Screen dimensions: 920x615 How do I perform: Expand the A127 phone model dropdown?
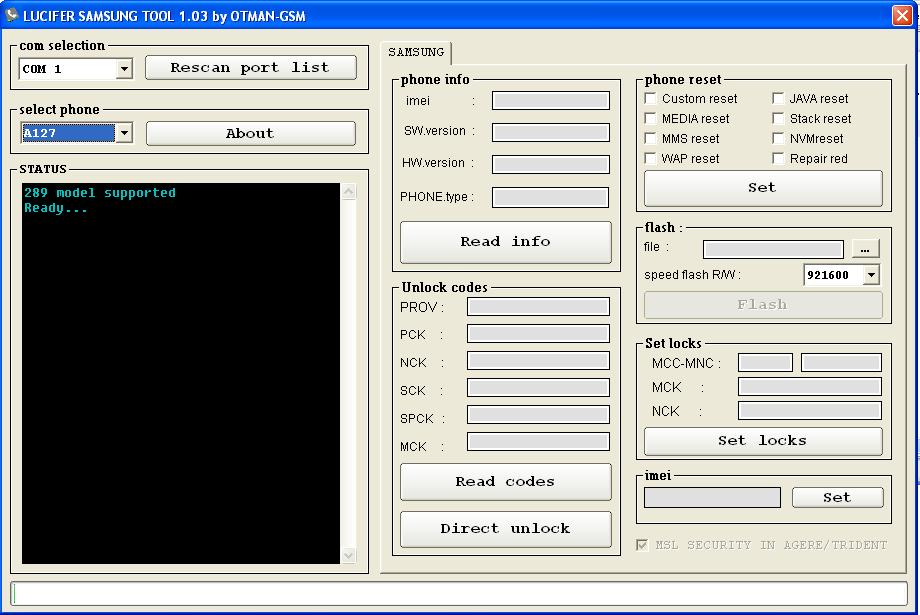pyautogui.click(x=124, y=133)
